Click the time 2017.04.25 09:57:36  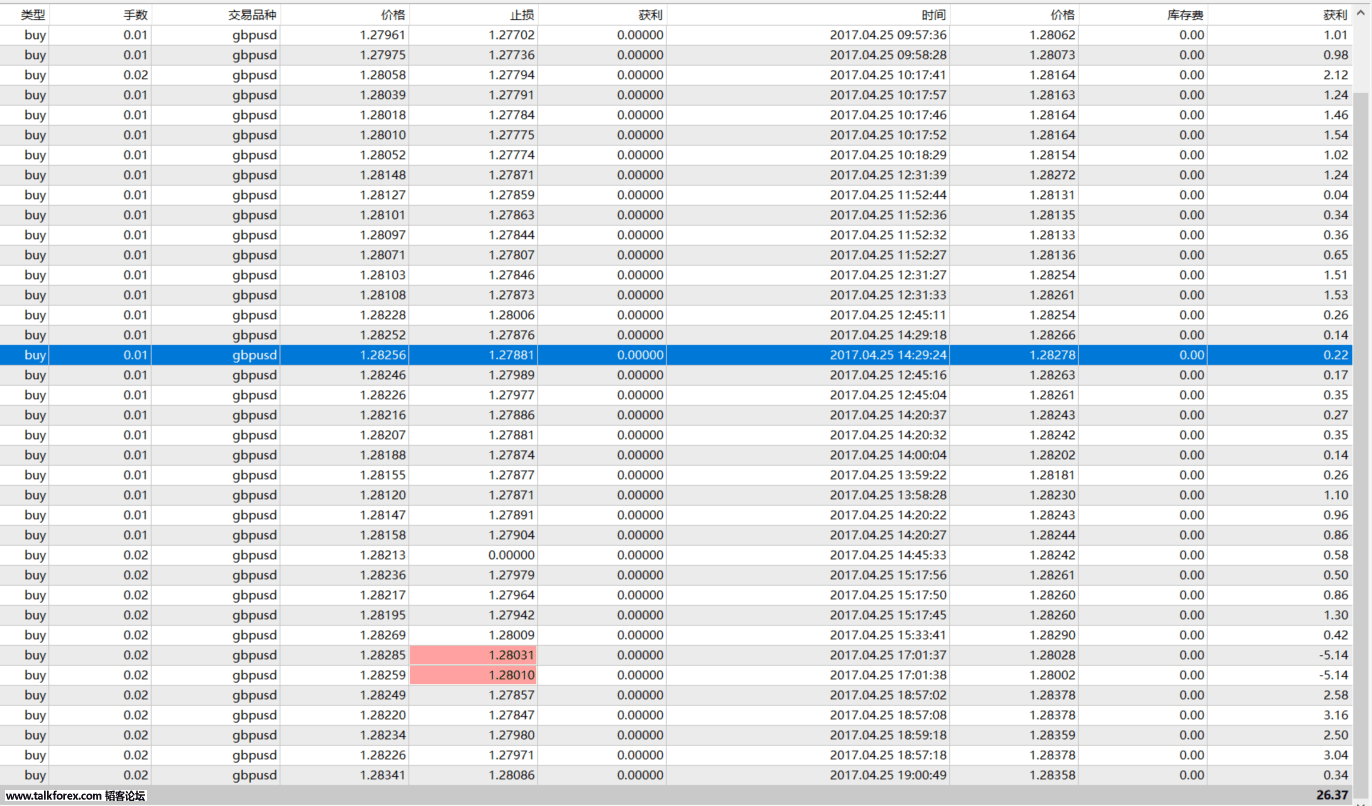coord(888,35)
